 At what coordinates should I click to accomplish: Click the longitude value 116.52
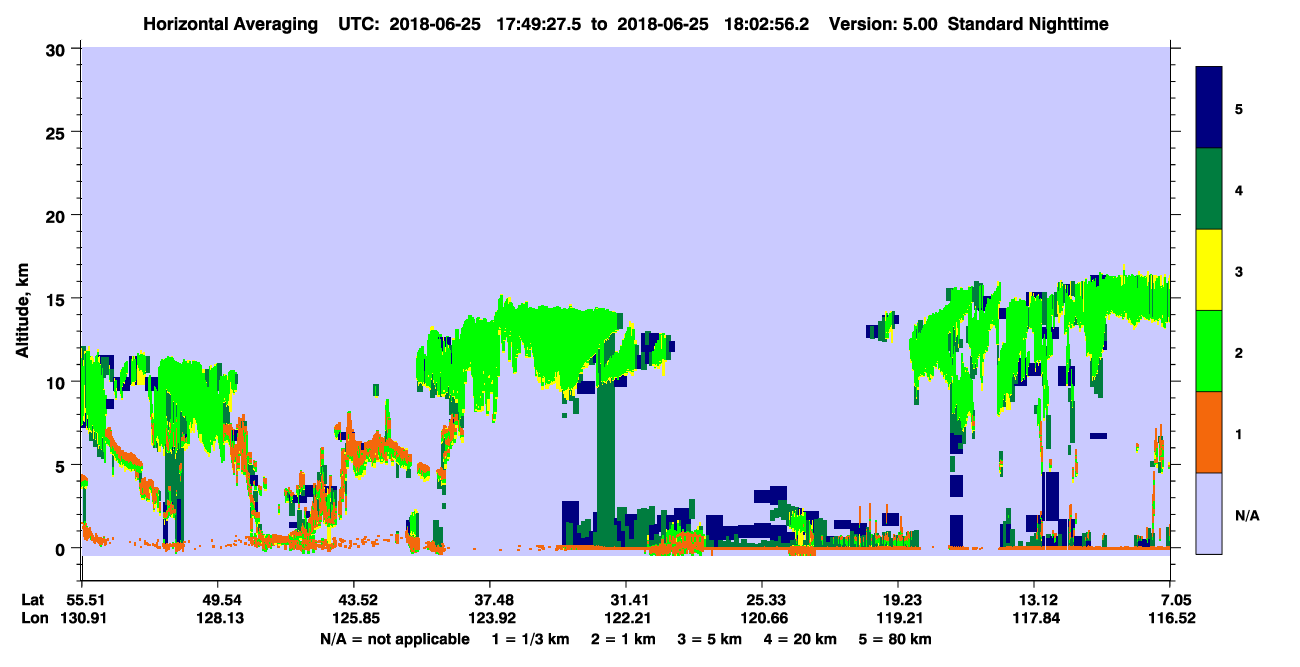click(x=1170, y=618)
